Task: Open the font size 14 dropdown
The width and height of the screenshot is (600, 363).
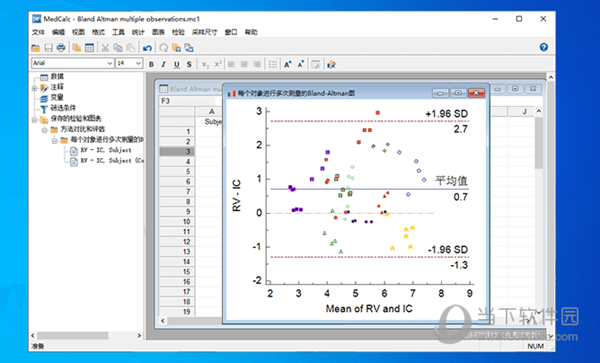Action: (x=129, y=63)
